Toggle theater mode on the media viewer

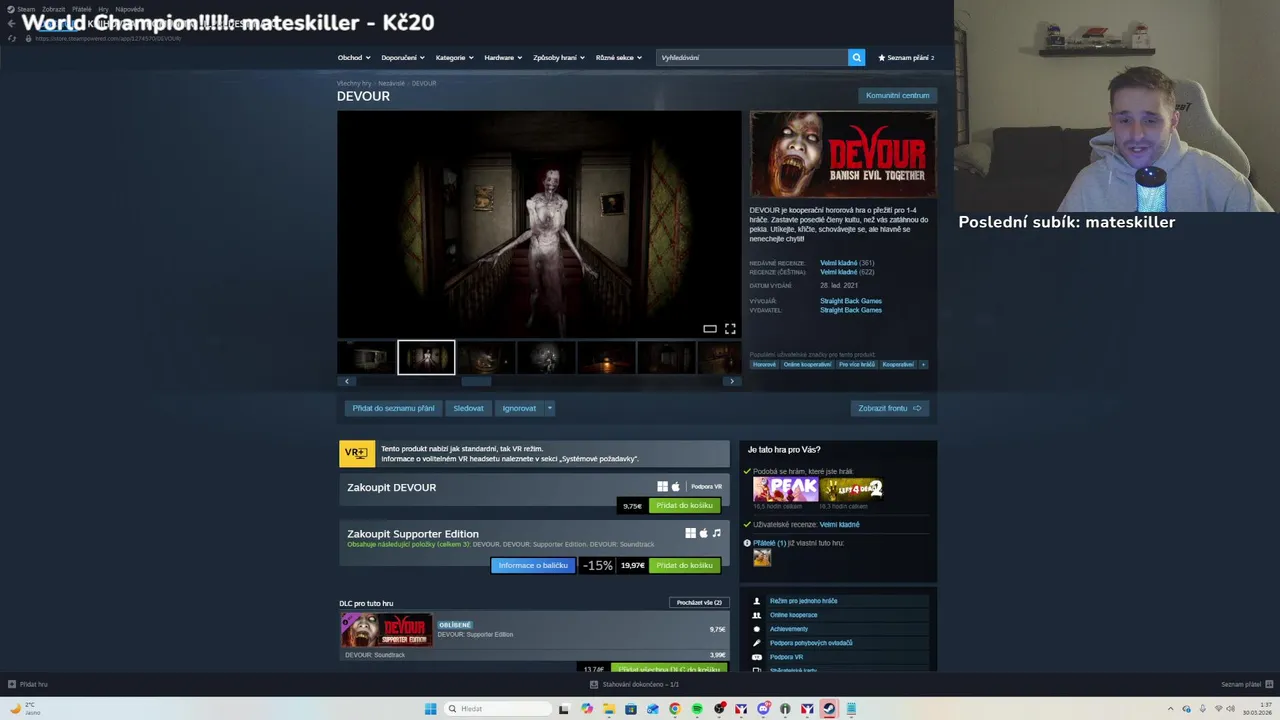pos(710,329)
